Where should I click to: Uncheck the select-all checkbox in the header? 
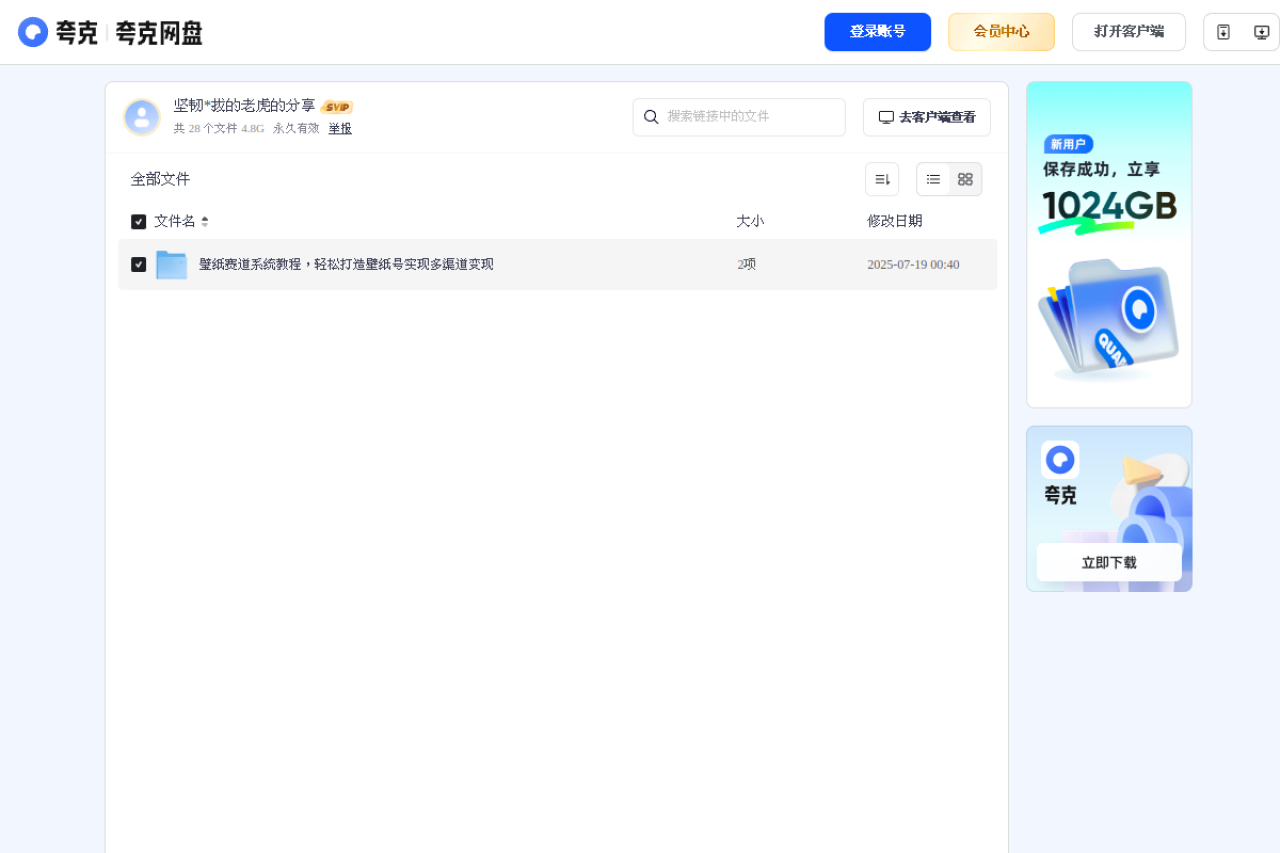[138, 221]
